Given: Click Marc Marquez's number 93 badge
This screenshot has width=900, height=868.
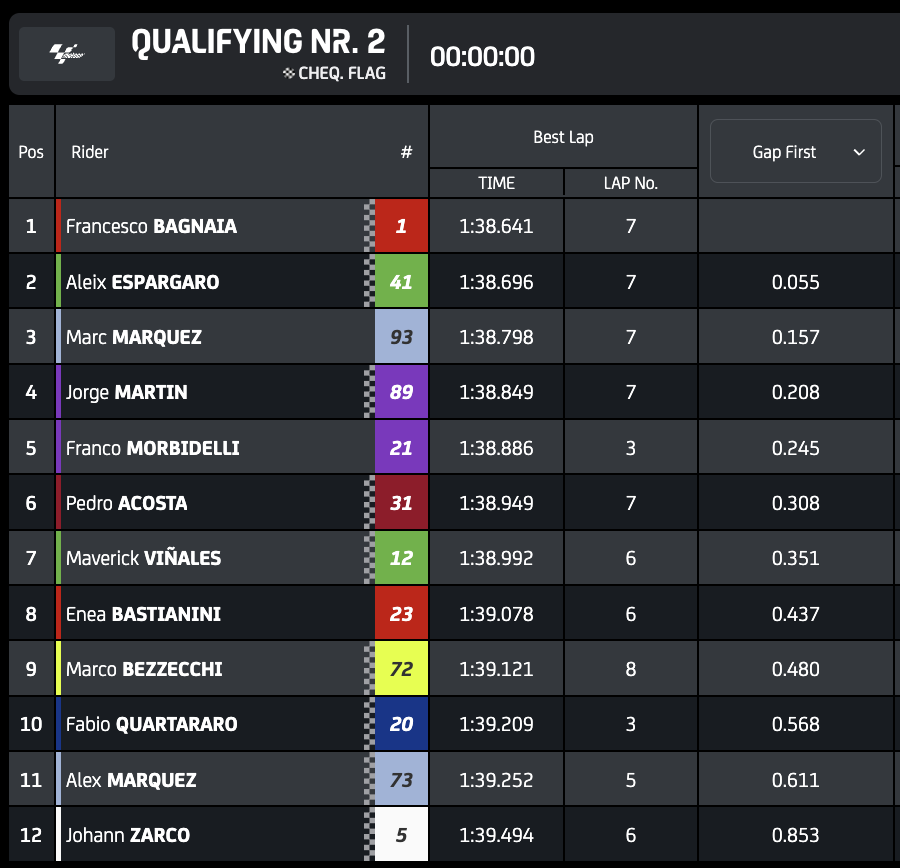Looking at the screenshot, I should click(401, 337).
